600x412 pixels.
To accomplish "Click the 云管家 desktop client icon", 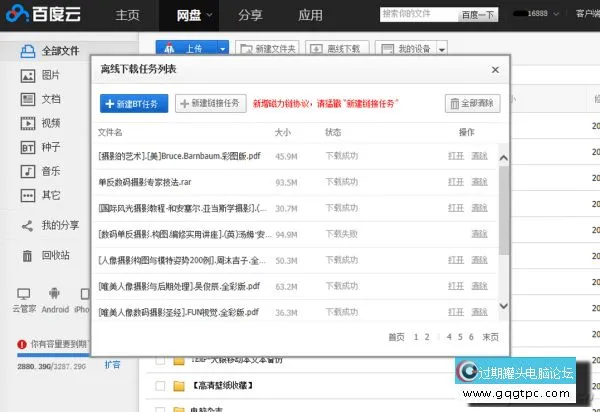I will coord(24,294).
